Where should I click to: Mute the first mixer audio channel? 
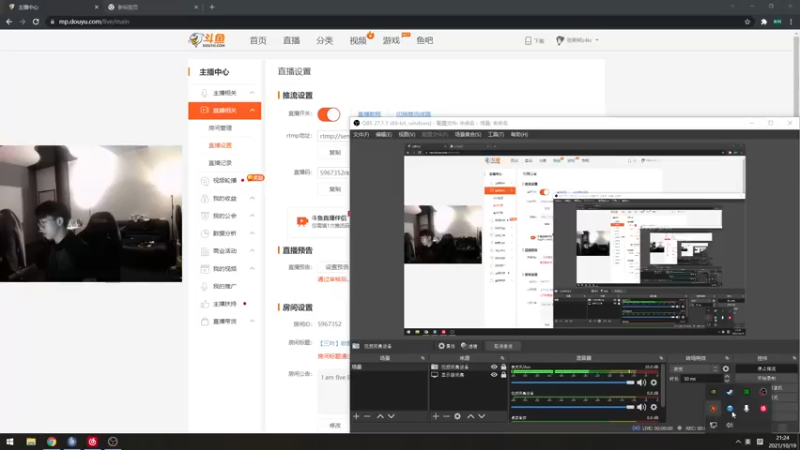(x=641, y=383)
